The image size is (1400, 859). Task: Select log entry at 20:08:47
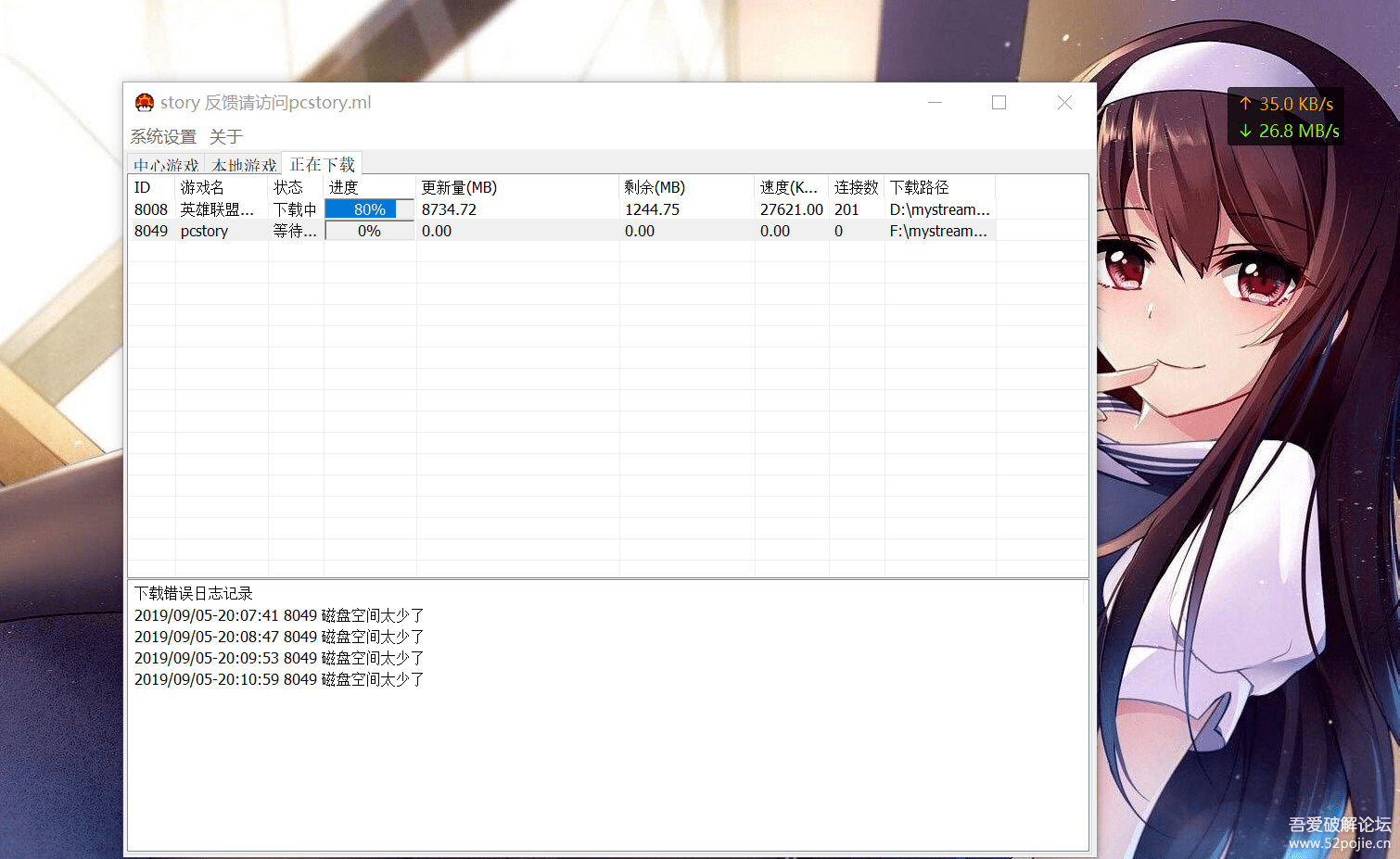point(279,637)
